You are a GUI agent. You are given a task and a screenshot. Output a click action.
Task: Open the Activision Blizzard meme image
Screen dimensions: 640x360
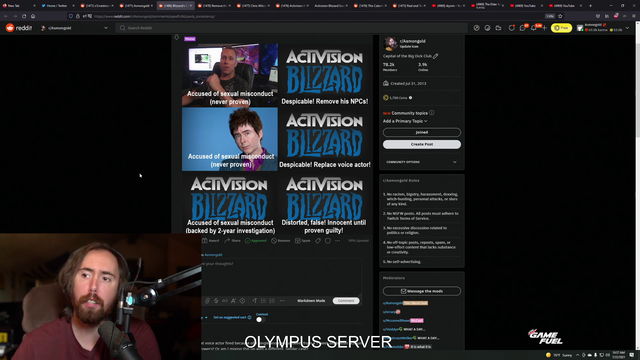(277, 139)
